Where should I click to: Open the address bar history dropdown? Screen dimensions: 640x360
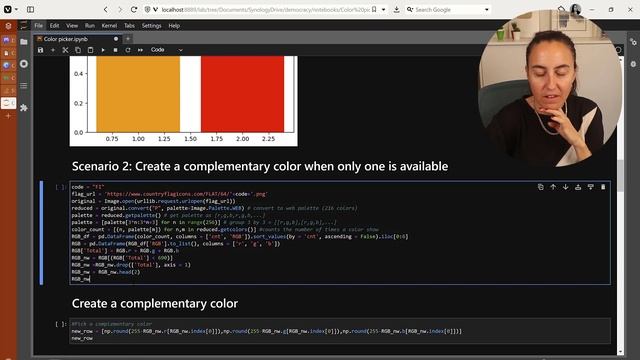click(x=383, y=9)
